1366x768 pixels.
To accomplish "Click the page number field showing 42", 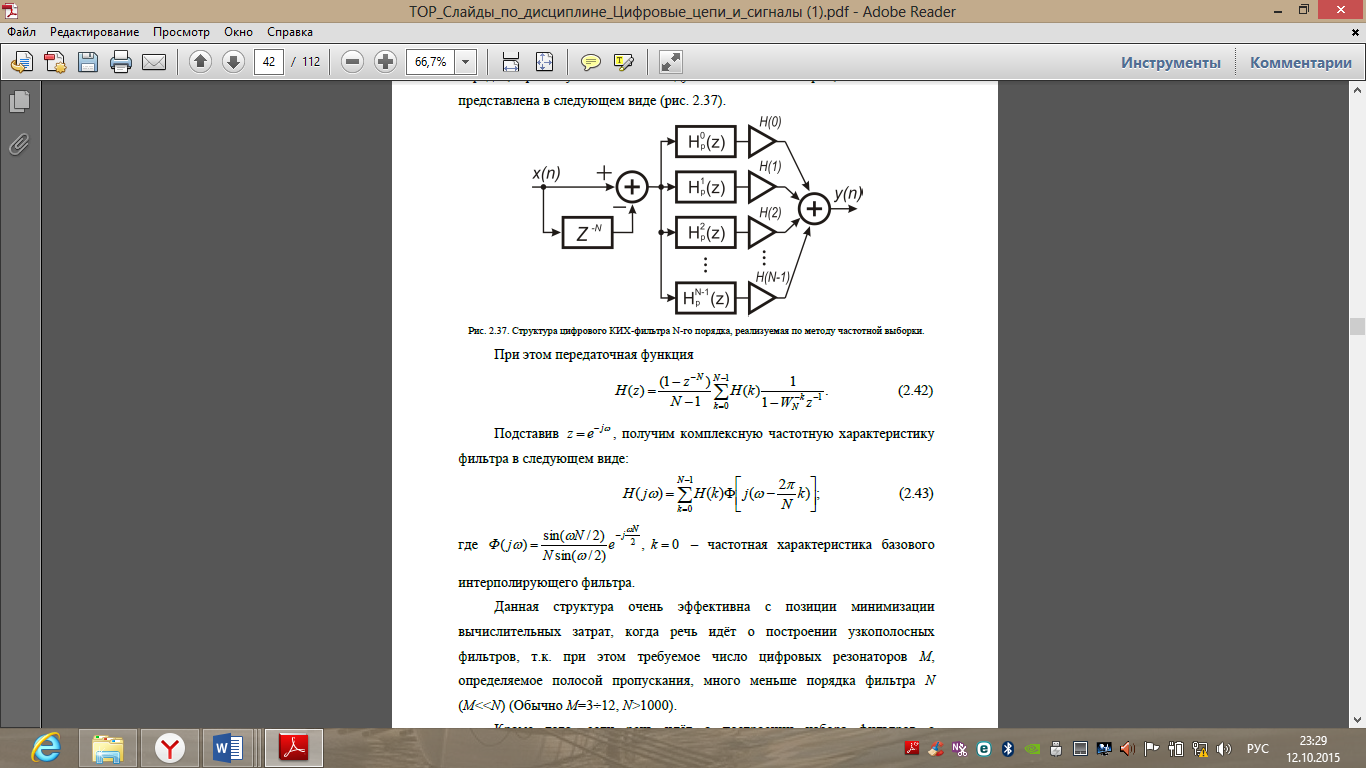I will [268, 62].
